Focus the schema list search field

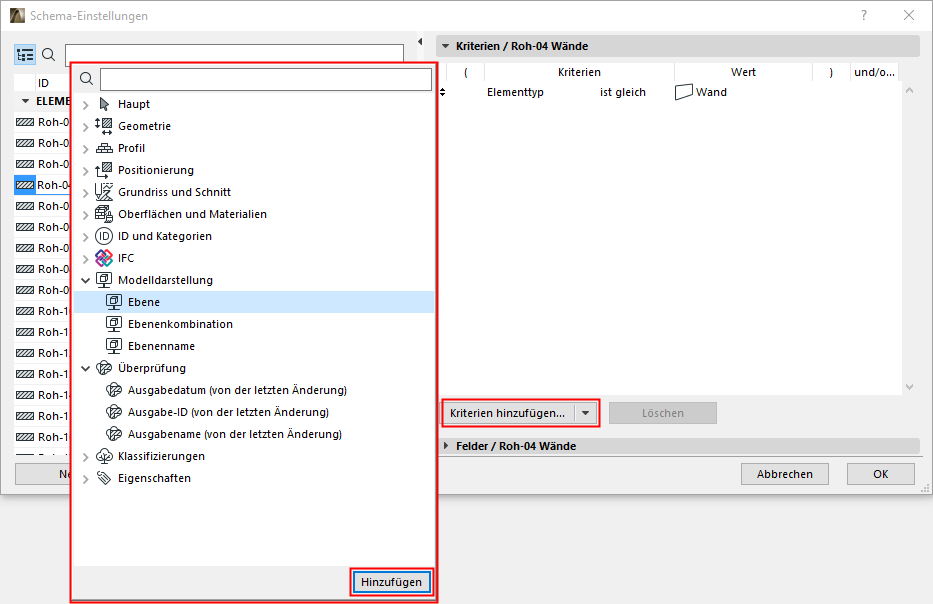tap(234, 53)
